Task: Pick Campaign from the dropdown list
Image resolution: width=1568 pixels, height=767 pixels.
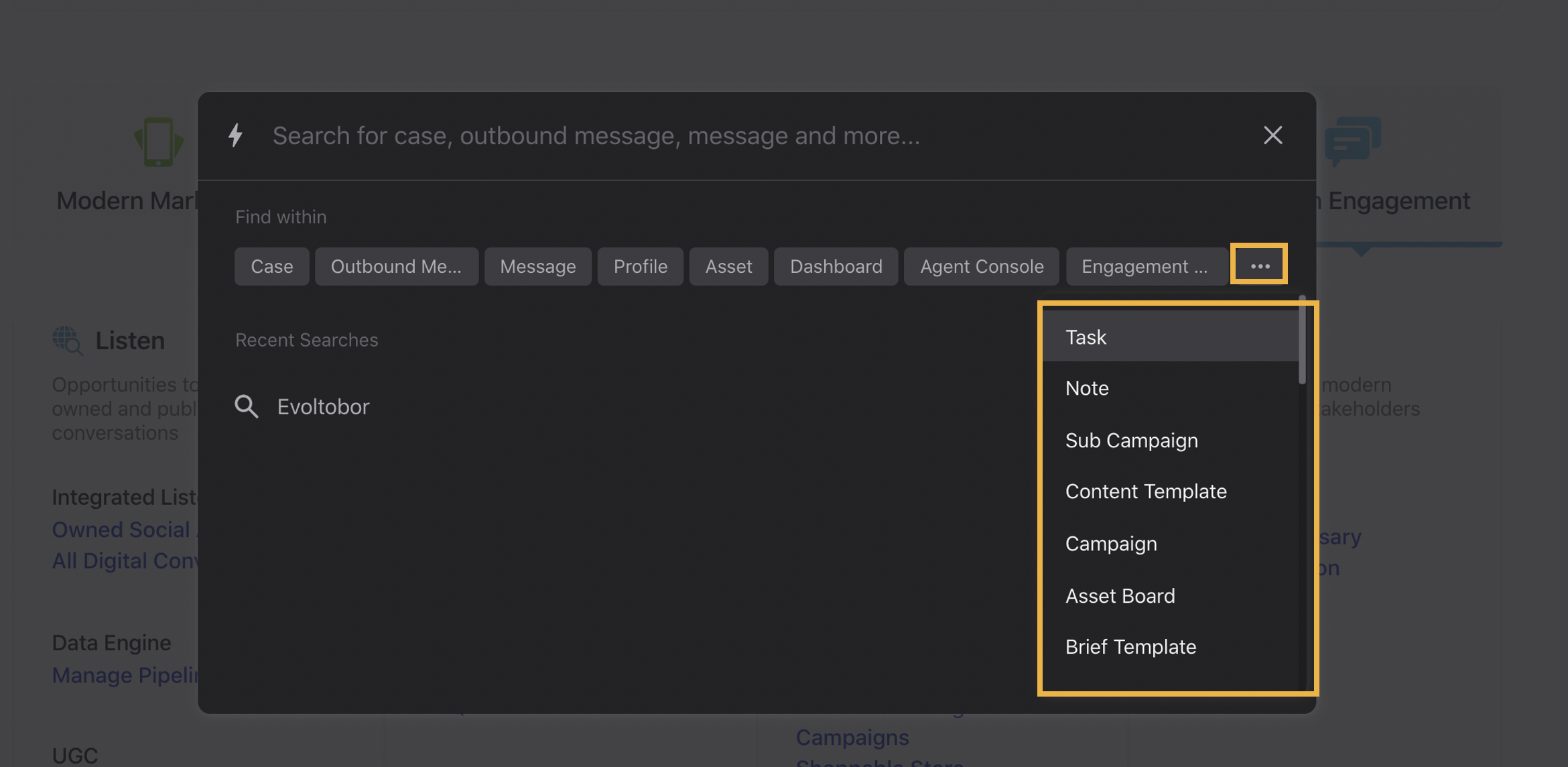Action: [x=1111, y=543]
